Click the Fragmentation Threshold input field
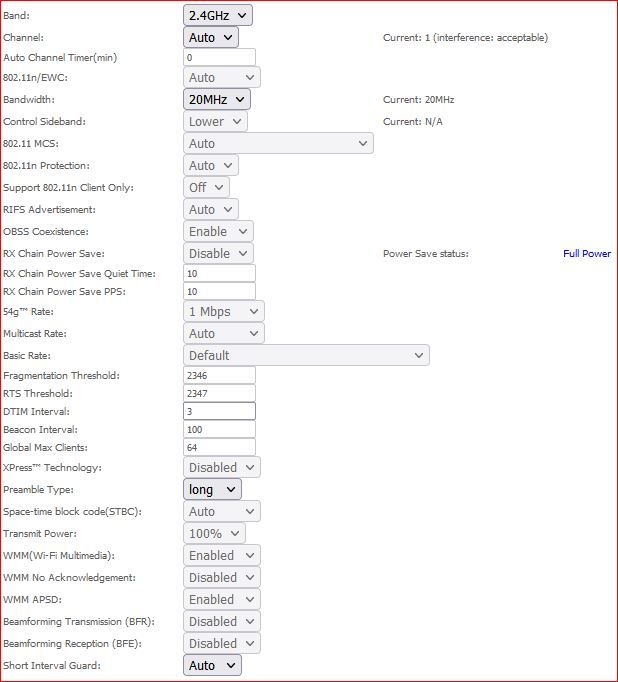 click(219, 375)
